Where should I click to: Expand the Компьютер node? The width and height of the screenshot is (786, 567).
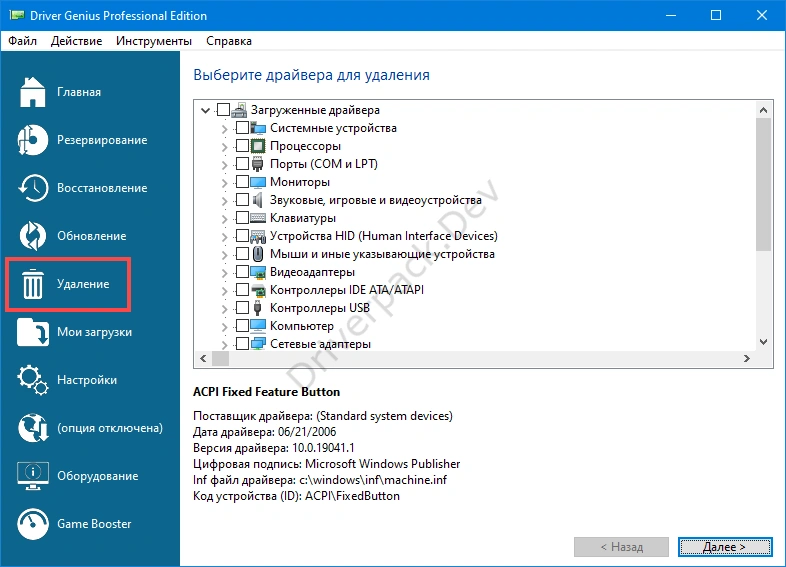[x=224, y=327]
